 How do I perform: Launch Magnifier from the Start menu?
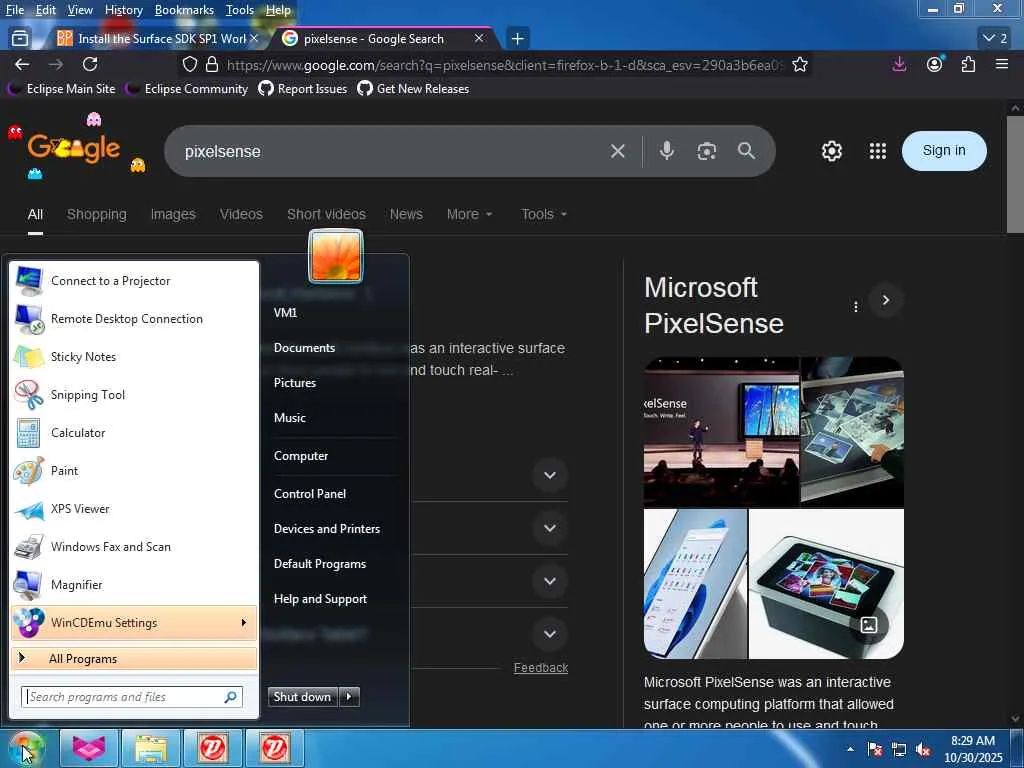point(134,585)
